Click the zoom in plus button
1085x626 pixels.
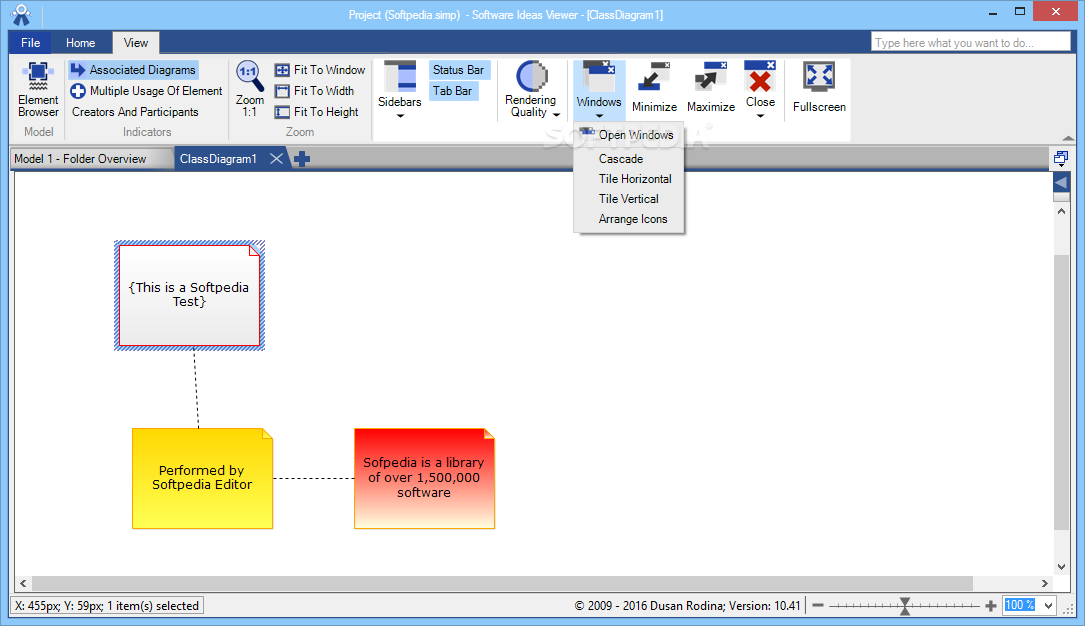991,606
